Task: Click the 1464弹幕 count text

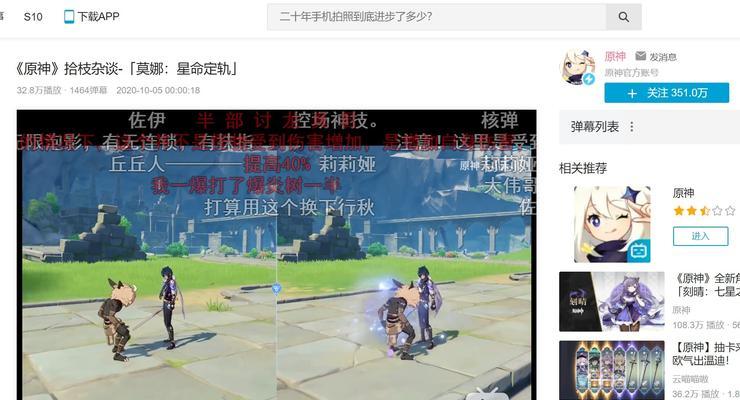Action: pyautogui.click(x=89, y=90)
